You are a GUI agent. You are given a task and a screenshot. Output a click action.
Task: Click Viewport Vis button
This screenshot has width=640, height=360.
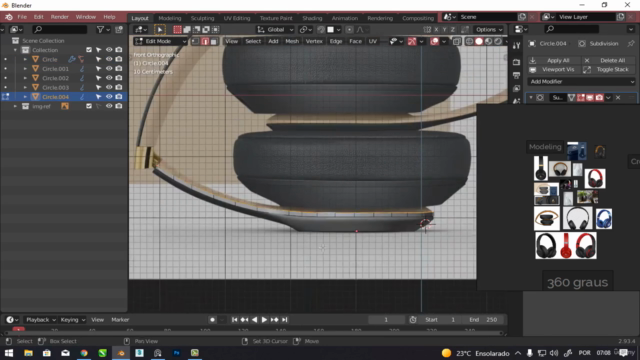point(553,69)
